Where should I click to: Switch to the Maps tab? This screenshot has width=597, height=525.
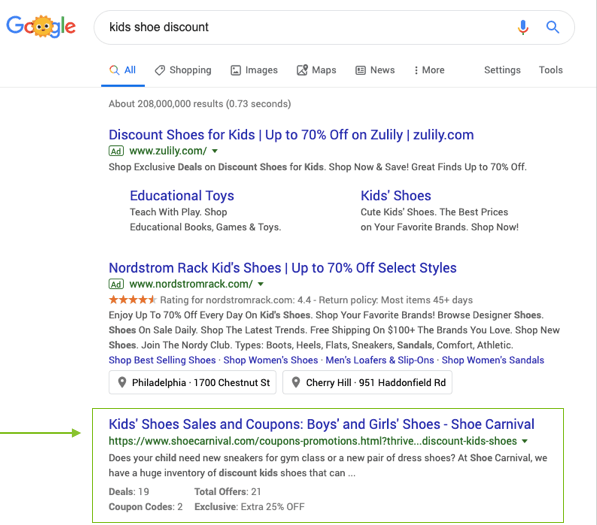(x=316, y=70)
